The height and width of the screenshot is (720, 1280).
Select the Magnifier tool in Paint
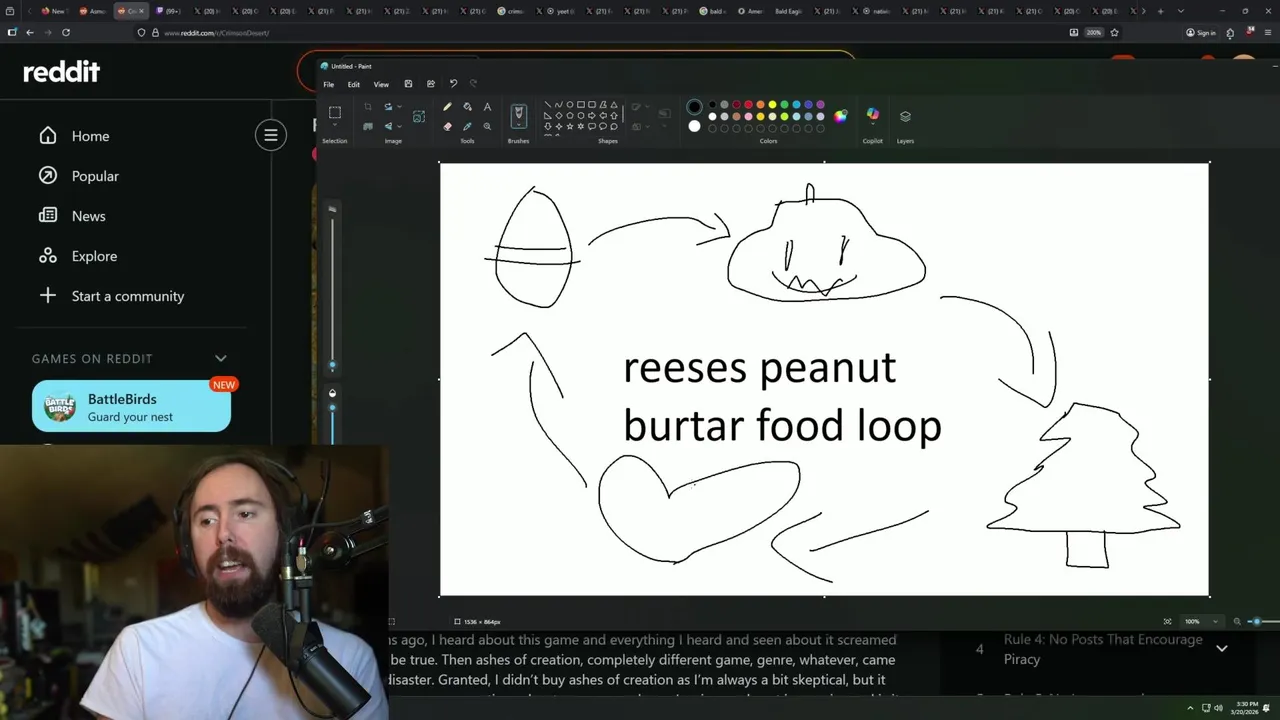(x=487, y=126)
